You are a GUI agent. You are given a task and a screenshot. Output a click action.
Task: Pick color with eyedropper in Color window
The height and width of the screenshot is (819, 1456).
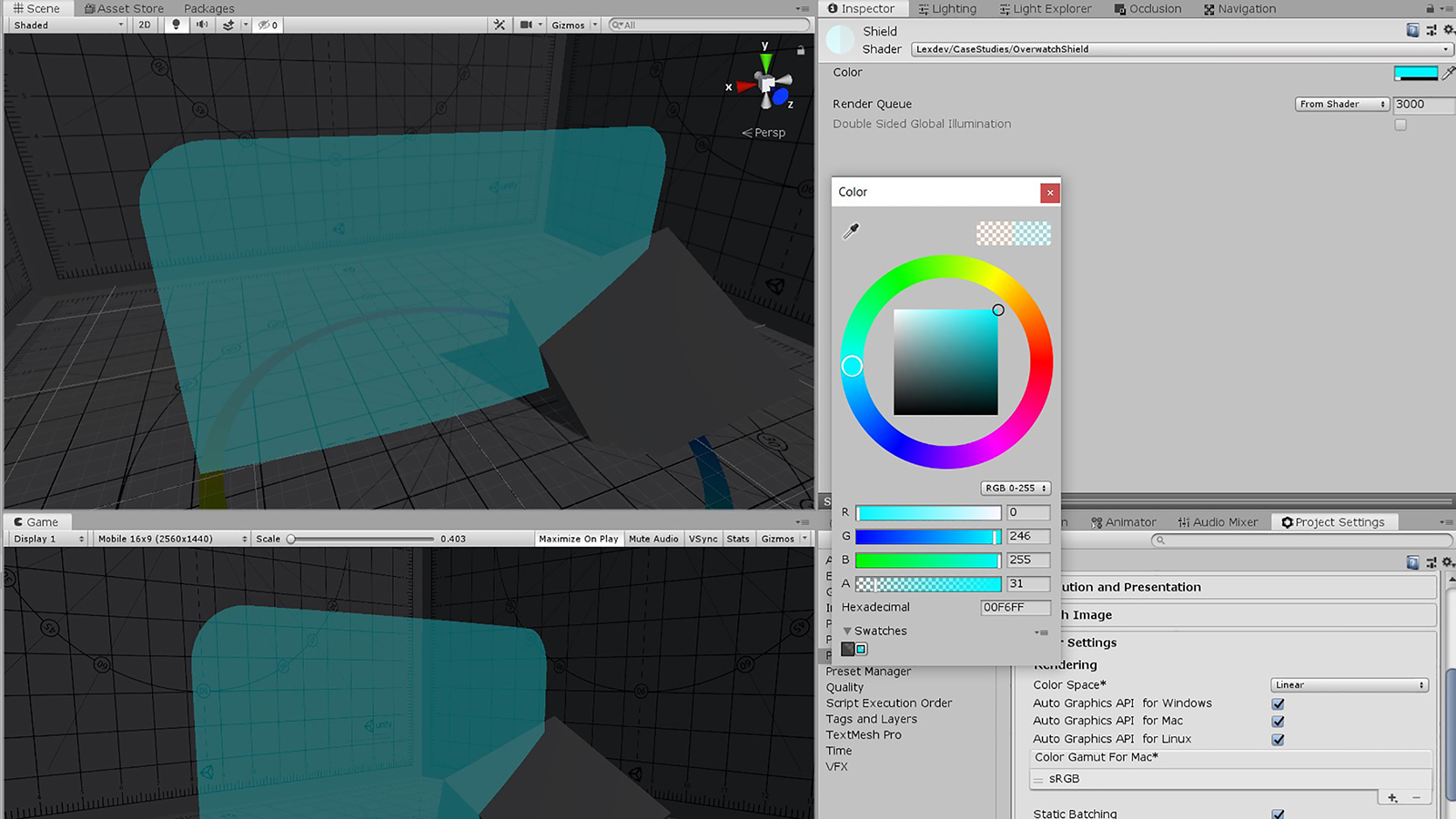tap(851, 231)
